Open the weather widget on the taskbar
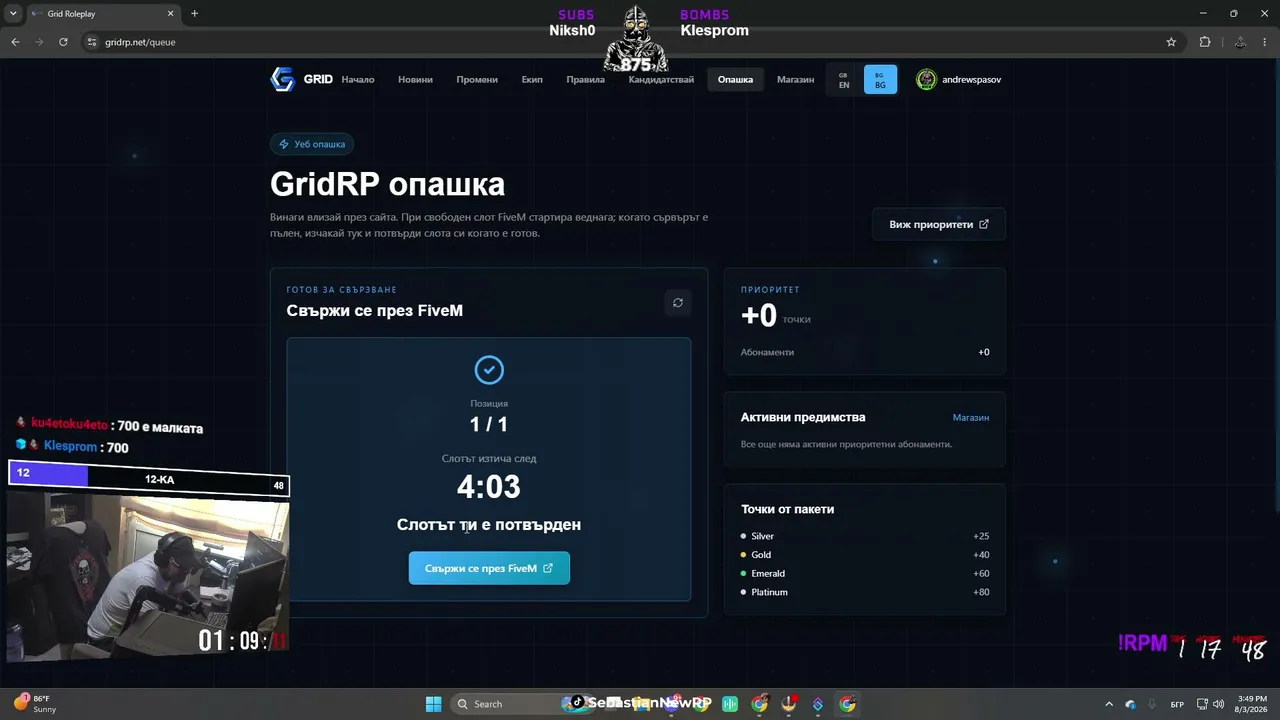 pyautogui.click(x=35, y=704)
